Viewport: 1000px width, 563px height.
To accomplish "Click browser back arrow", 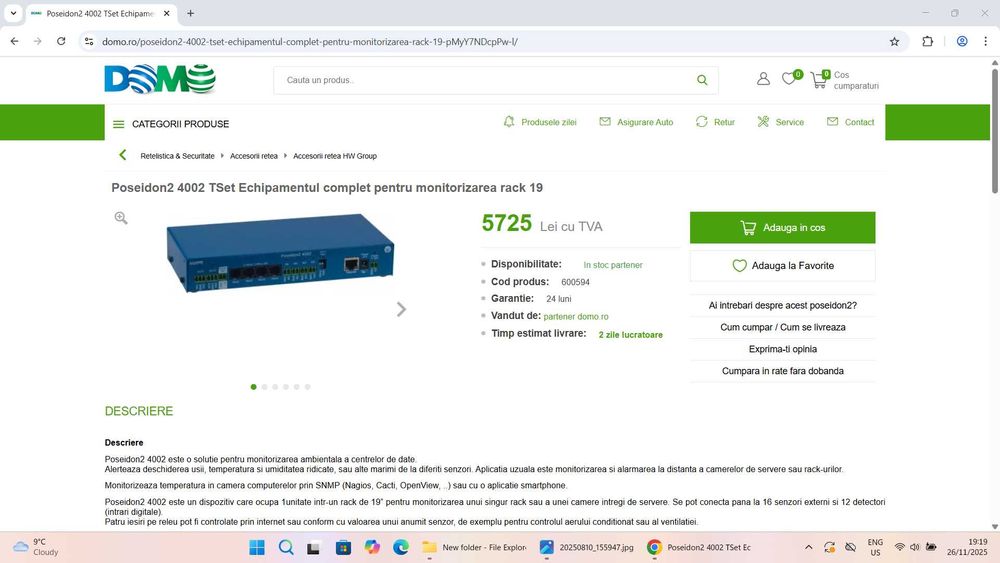I will click(14, 41).
